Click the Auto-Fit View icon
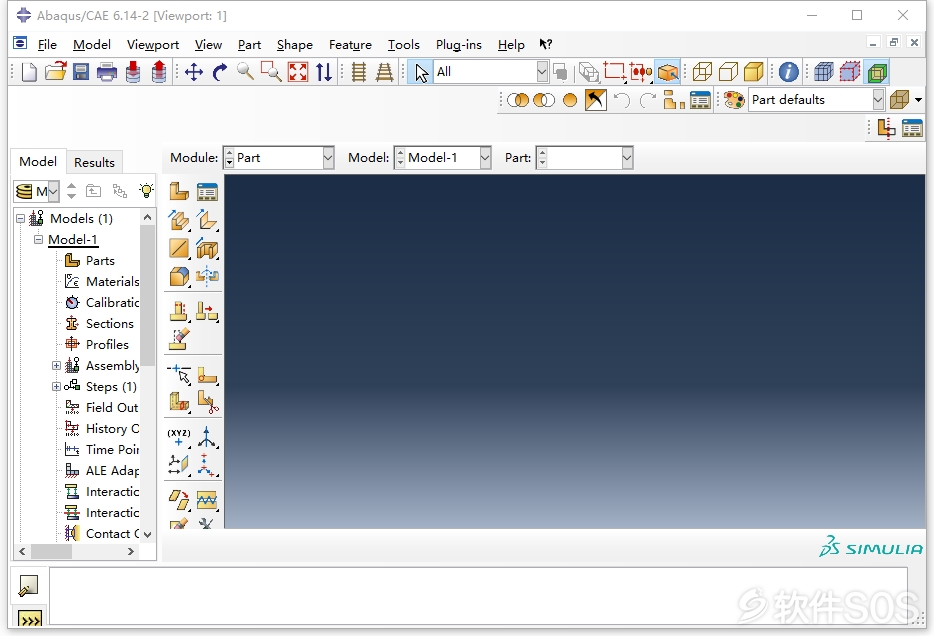Screen dimensions: 934x636 point(298,72)
